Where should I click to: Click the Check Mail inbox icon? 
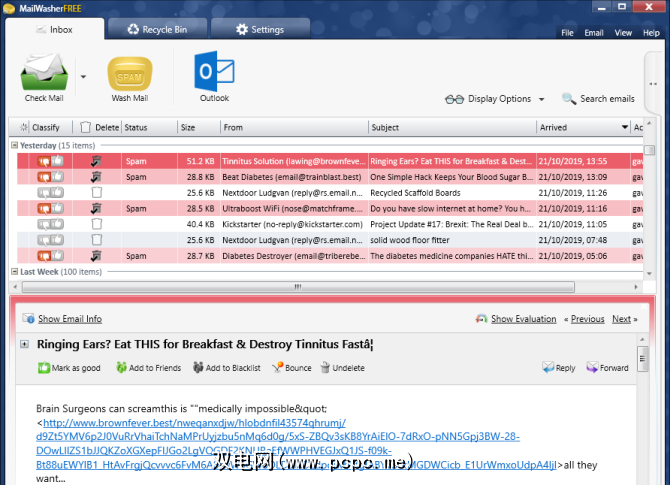tap(44, 72)
